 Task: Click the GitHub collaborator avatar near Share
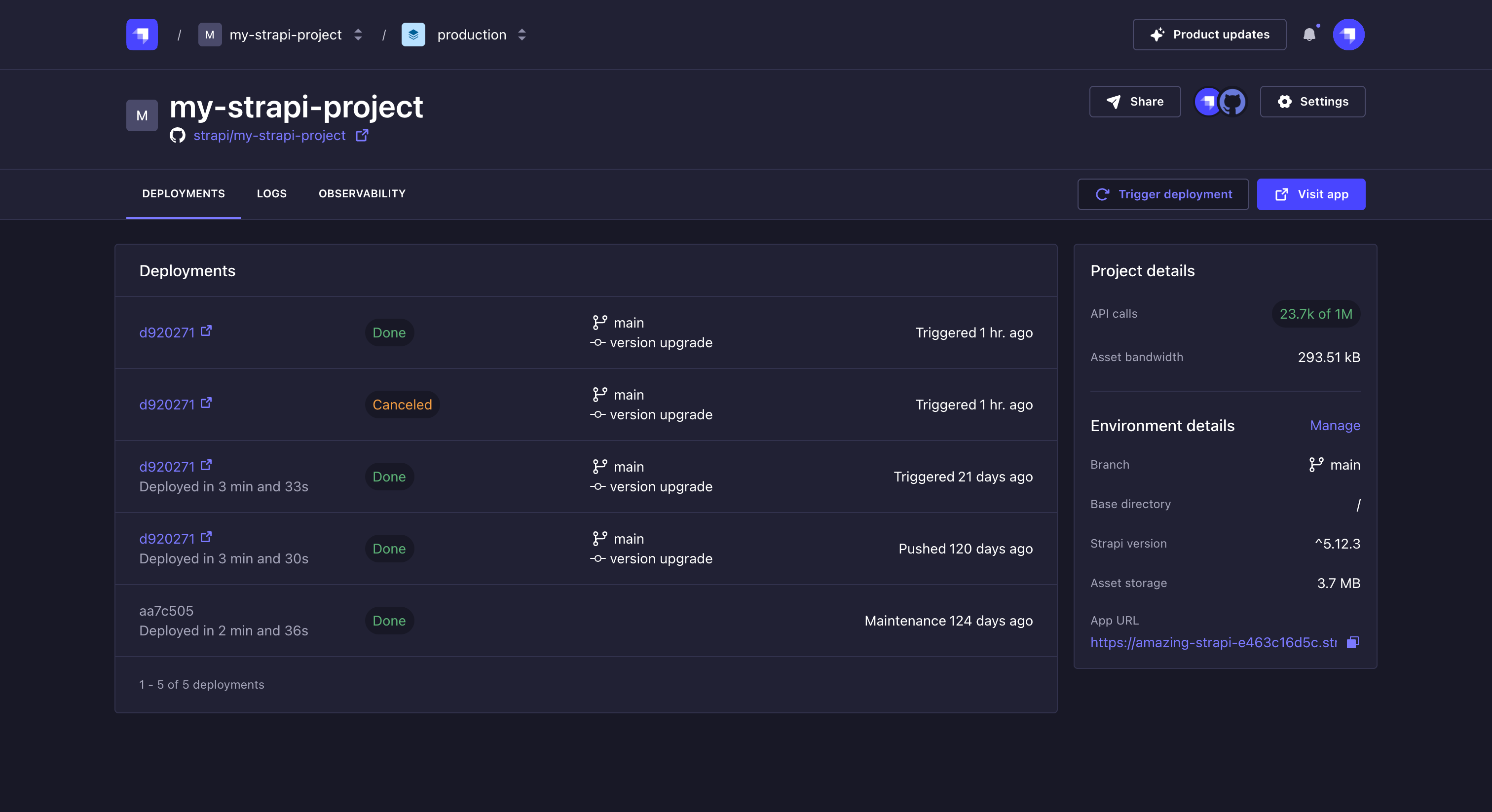pyautogui.click(x=1232, y=102)
